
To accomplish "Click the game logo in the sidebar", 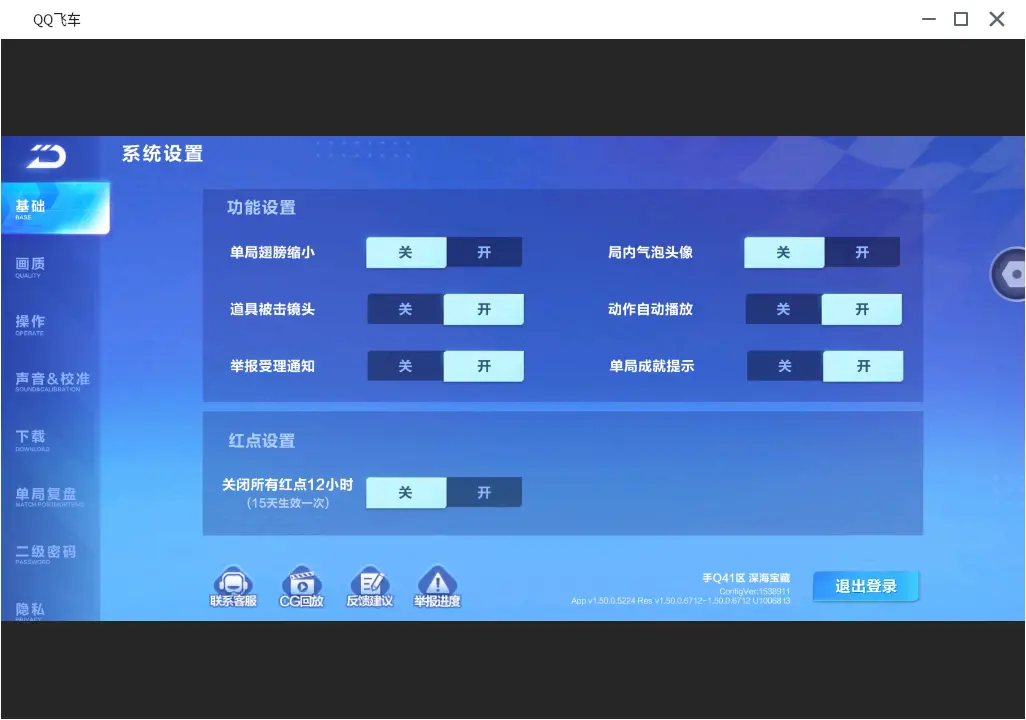I will click(x=46, y=156).
